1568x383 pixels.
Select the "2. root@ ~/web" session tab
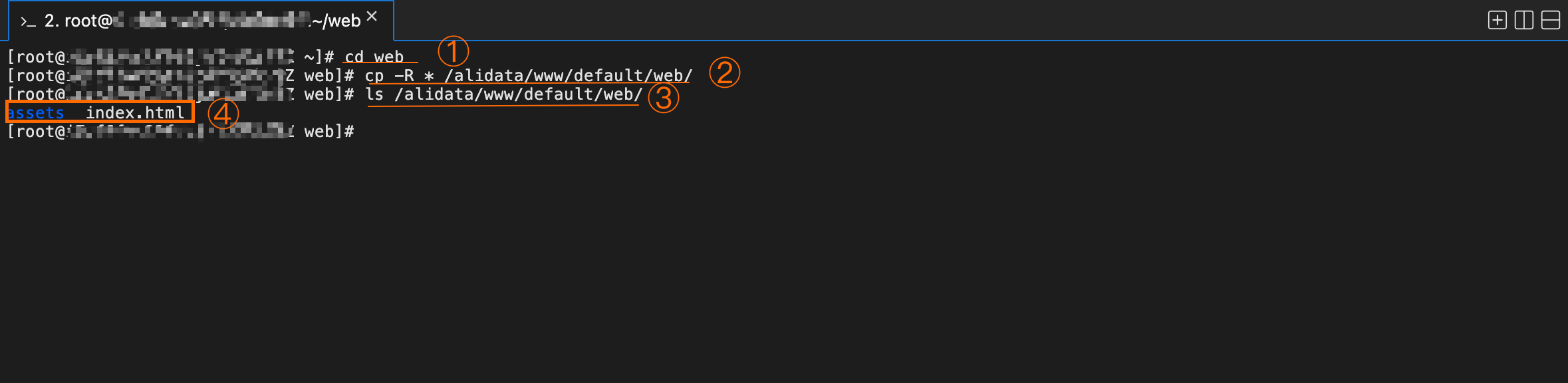tap(199, 21)
